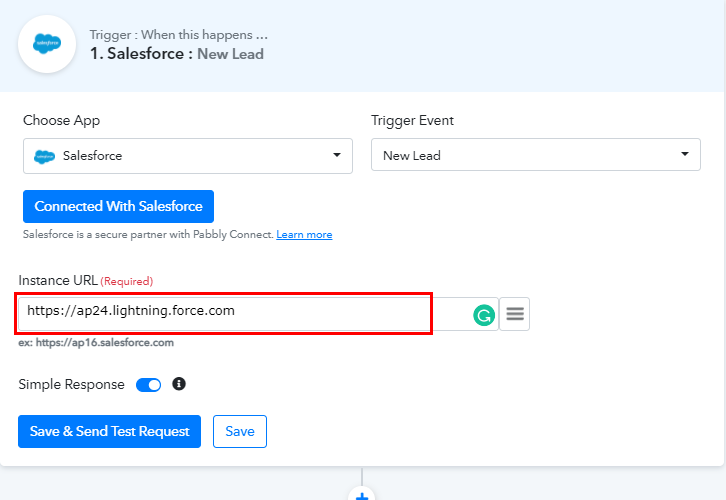
Task: Click the example URL hint text
Action: pos(96,343)
